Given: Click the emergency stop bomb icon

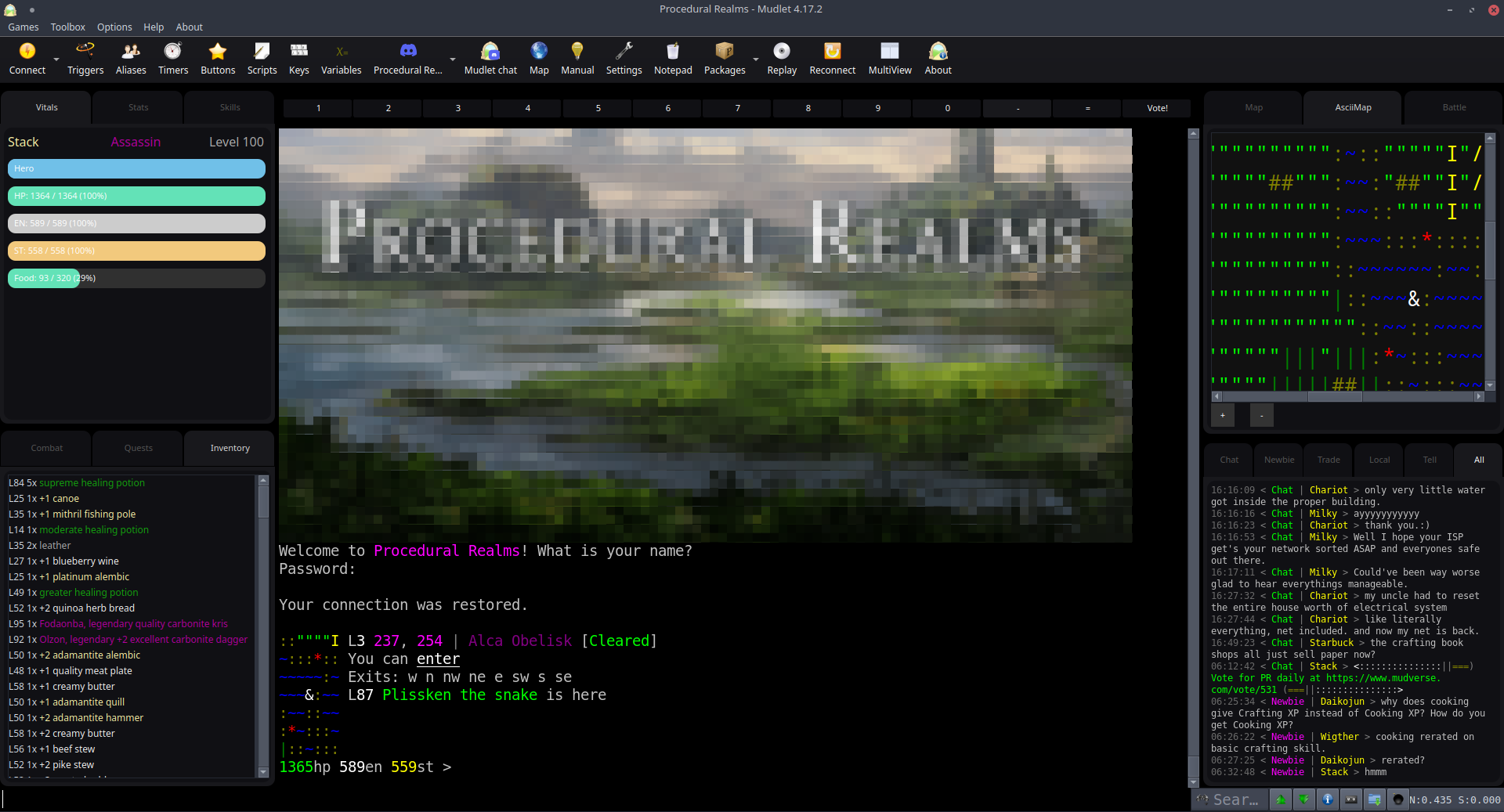Looking at the screenshot, I should 1398,799.
